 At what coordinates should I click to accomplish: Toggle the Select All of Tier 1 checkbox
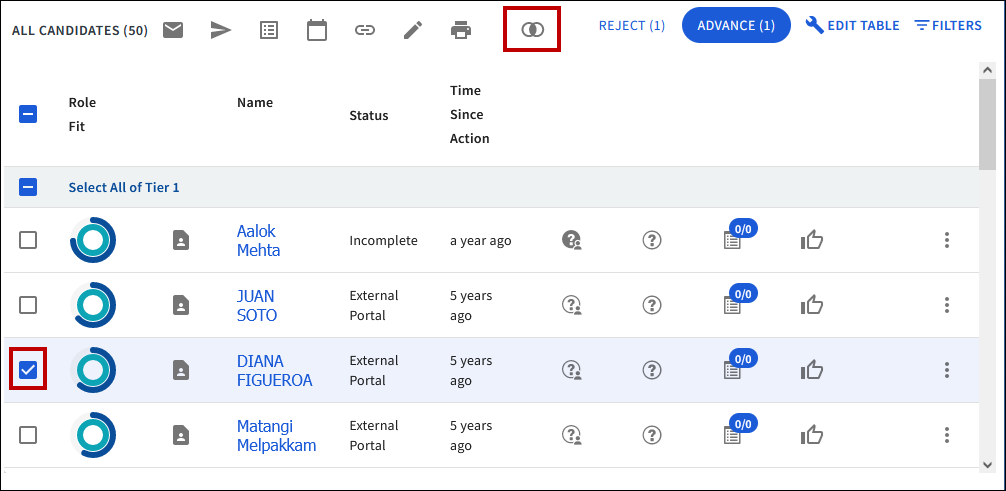coord(28,187)
